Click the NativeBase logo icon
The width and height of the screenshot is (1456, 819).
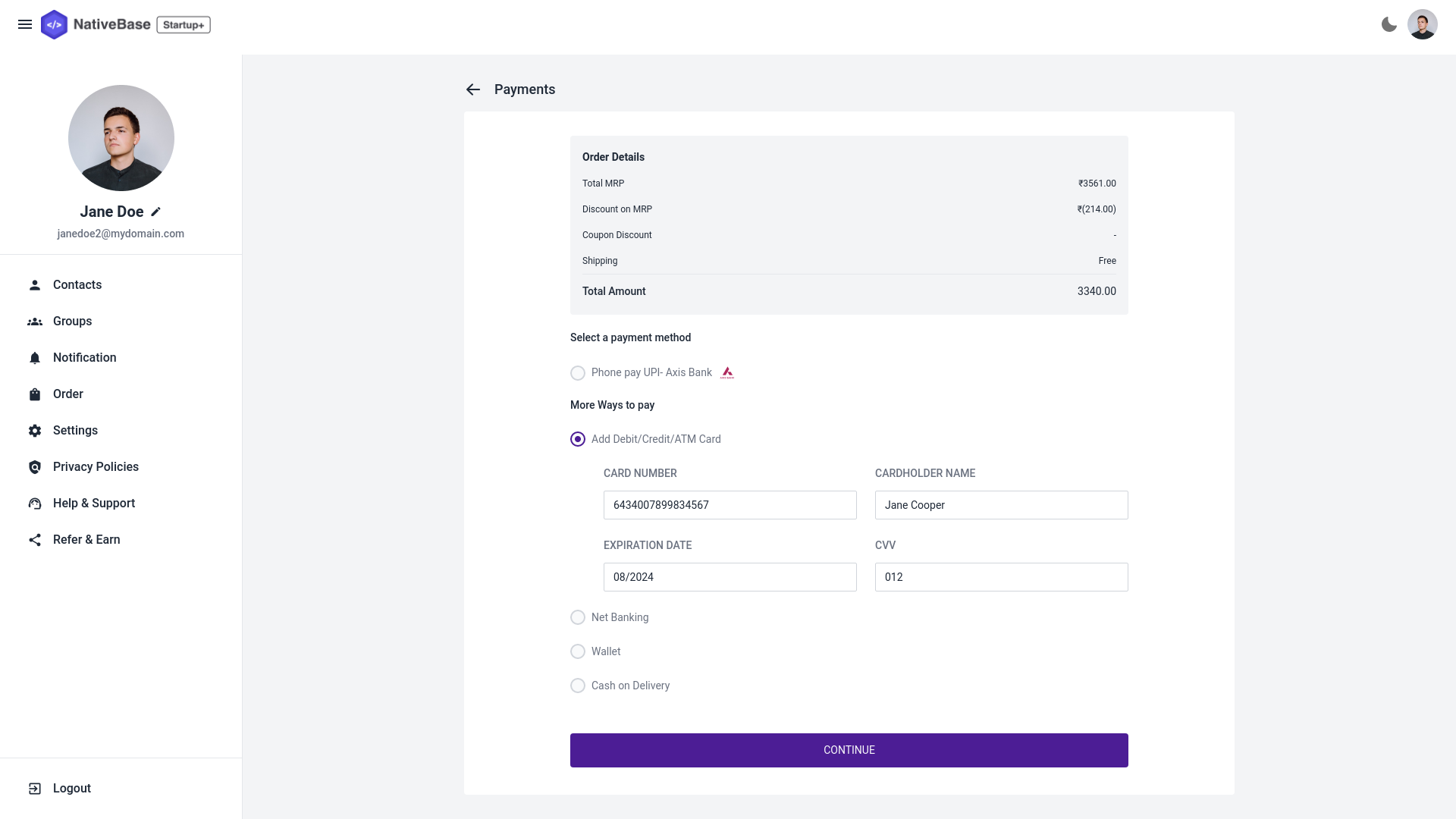(x=54, y=24)
